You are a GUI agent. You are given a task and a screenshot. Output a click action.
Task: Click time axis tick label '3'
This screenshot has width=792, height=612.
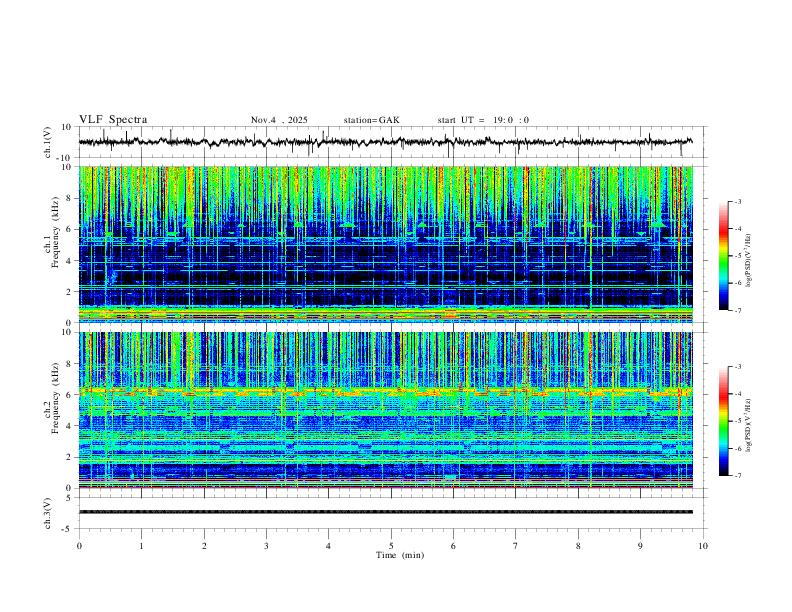266,546
